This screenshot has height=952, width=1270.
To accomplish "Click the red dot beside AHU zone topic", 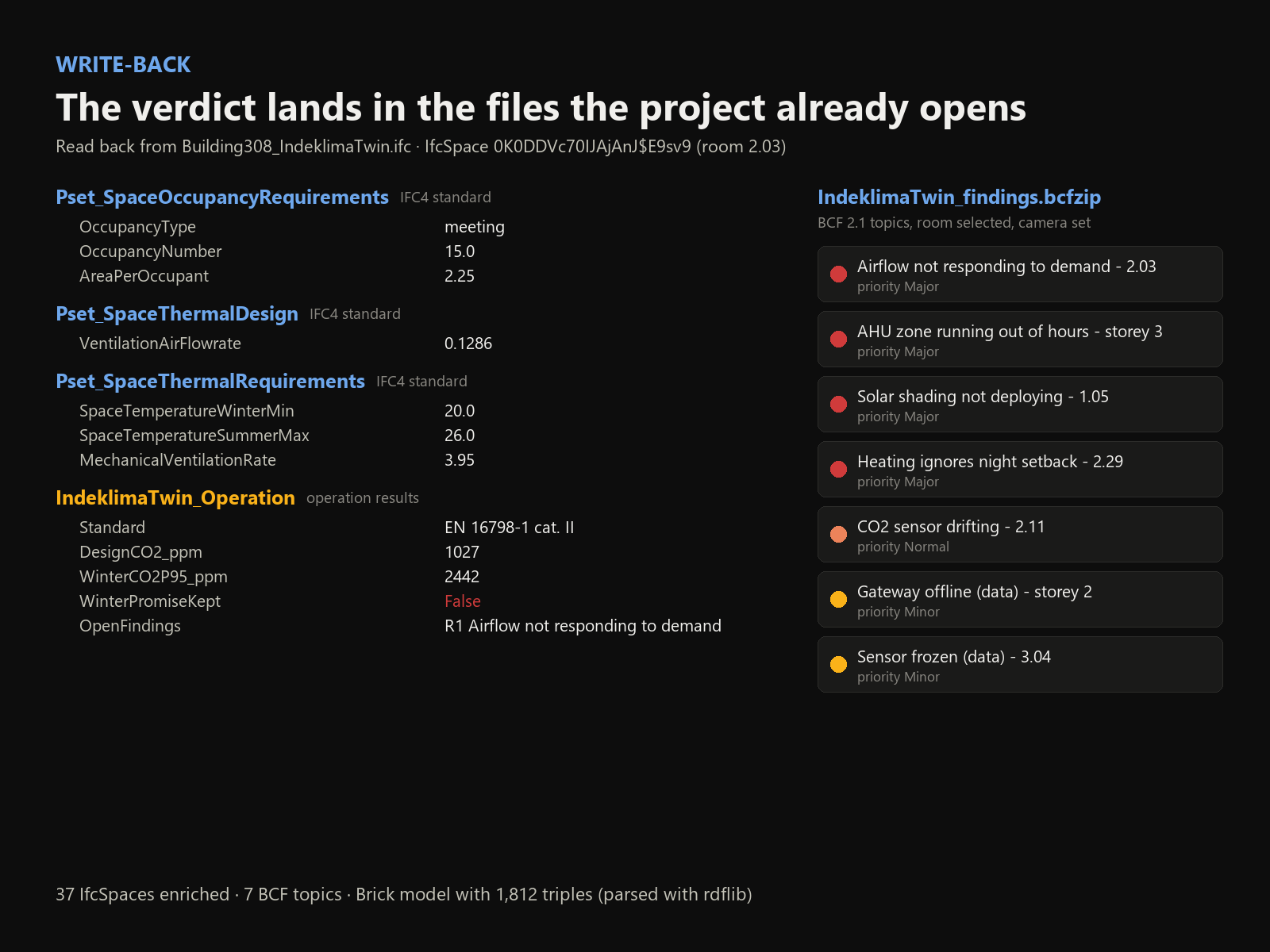I will (838, 339).
